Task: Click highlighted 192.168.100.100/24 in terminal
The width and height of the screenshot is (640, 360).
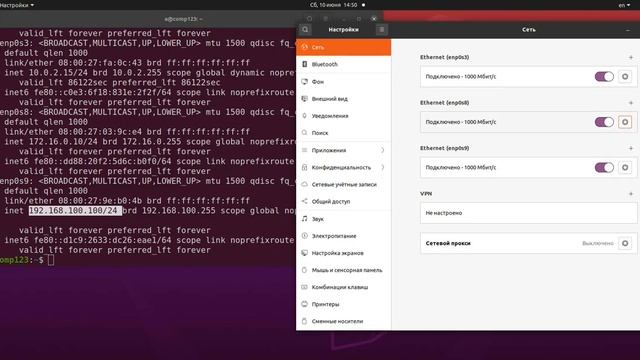Action: click(75, 211)
